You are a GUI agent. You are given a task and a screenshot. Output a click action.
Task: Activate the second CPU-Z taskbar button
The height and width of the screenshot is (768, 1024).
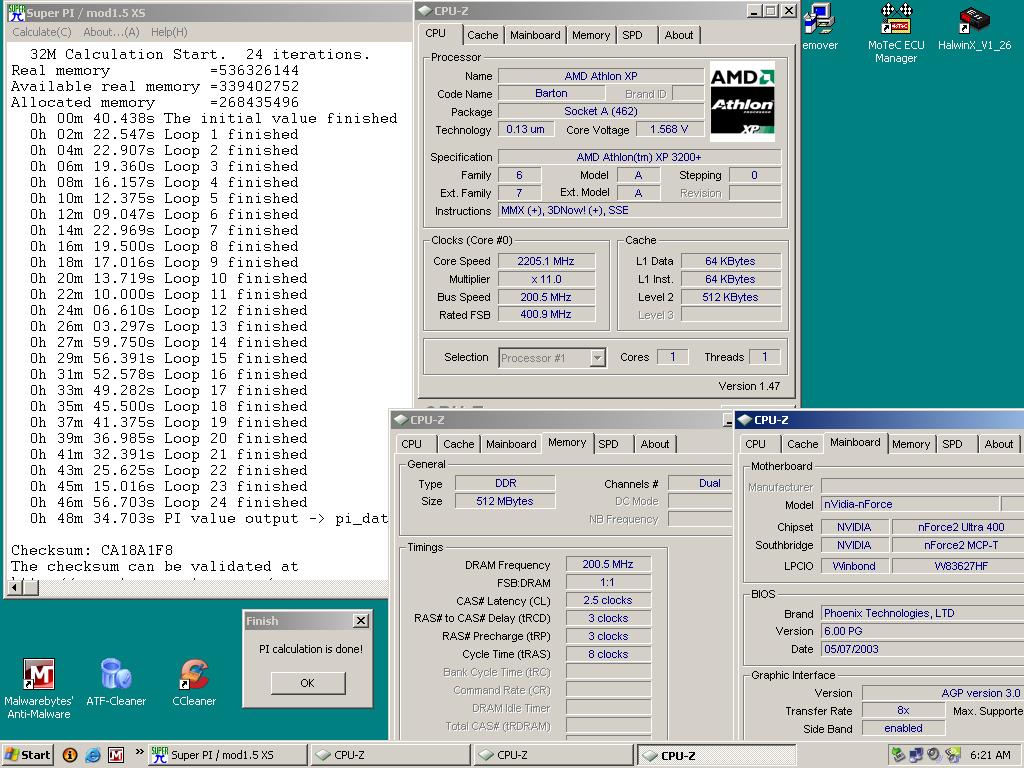(x=553, y=755)
